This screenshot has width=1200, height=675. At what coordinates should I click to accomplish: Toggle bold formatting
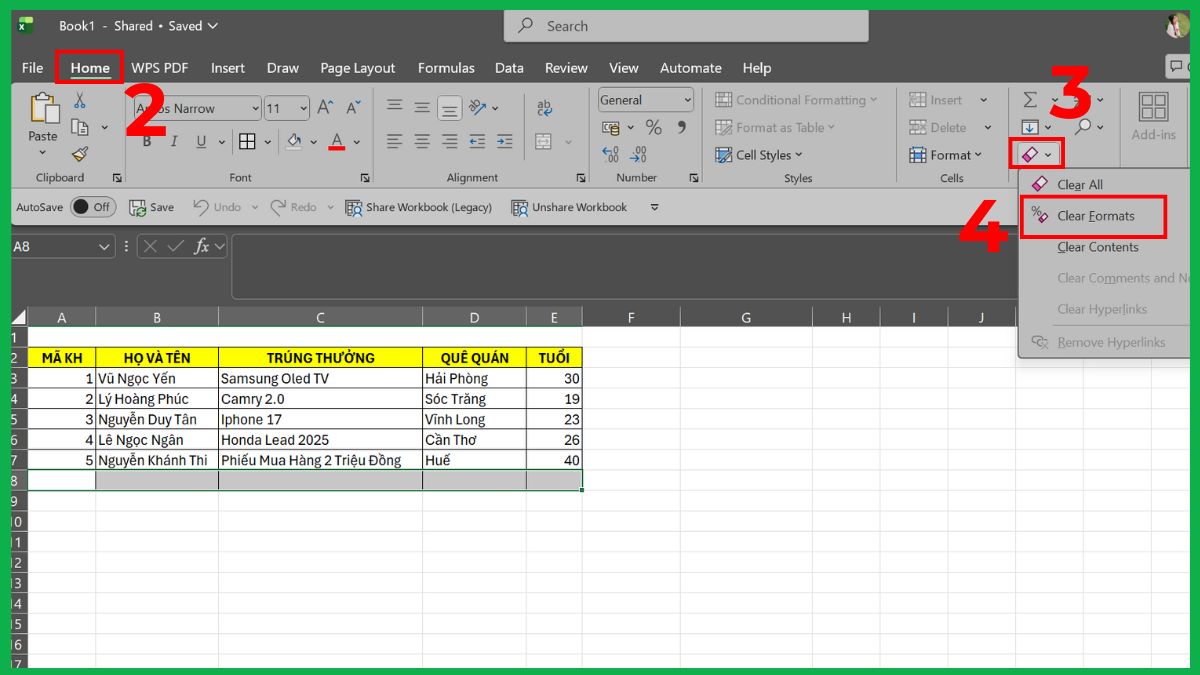[x=146, y=141]
